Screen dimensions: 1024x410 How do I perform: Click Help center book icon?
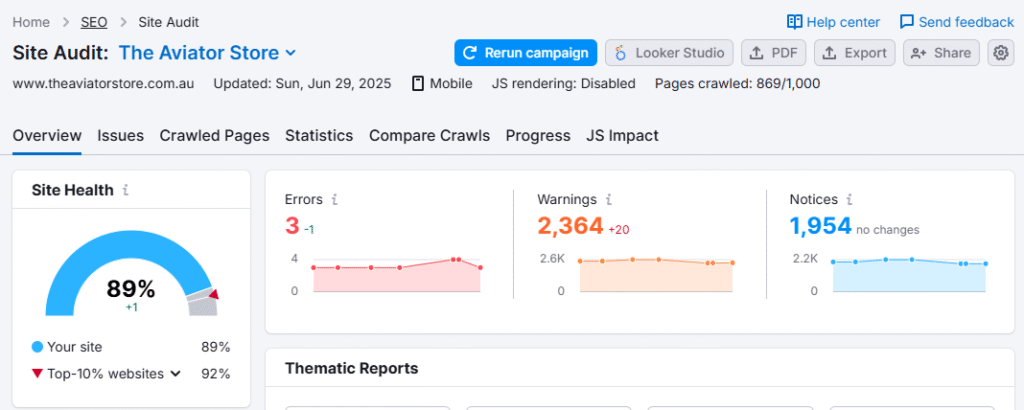(x=794, y=22)
